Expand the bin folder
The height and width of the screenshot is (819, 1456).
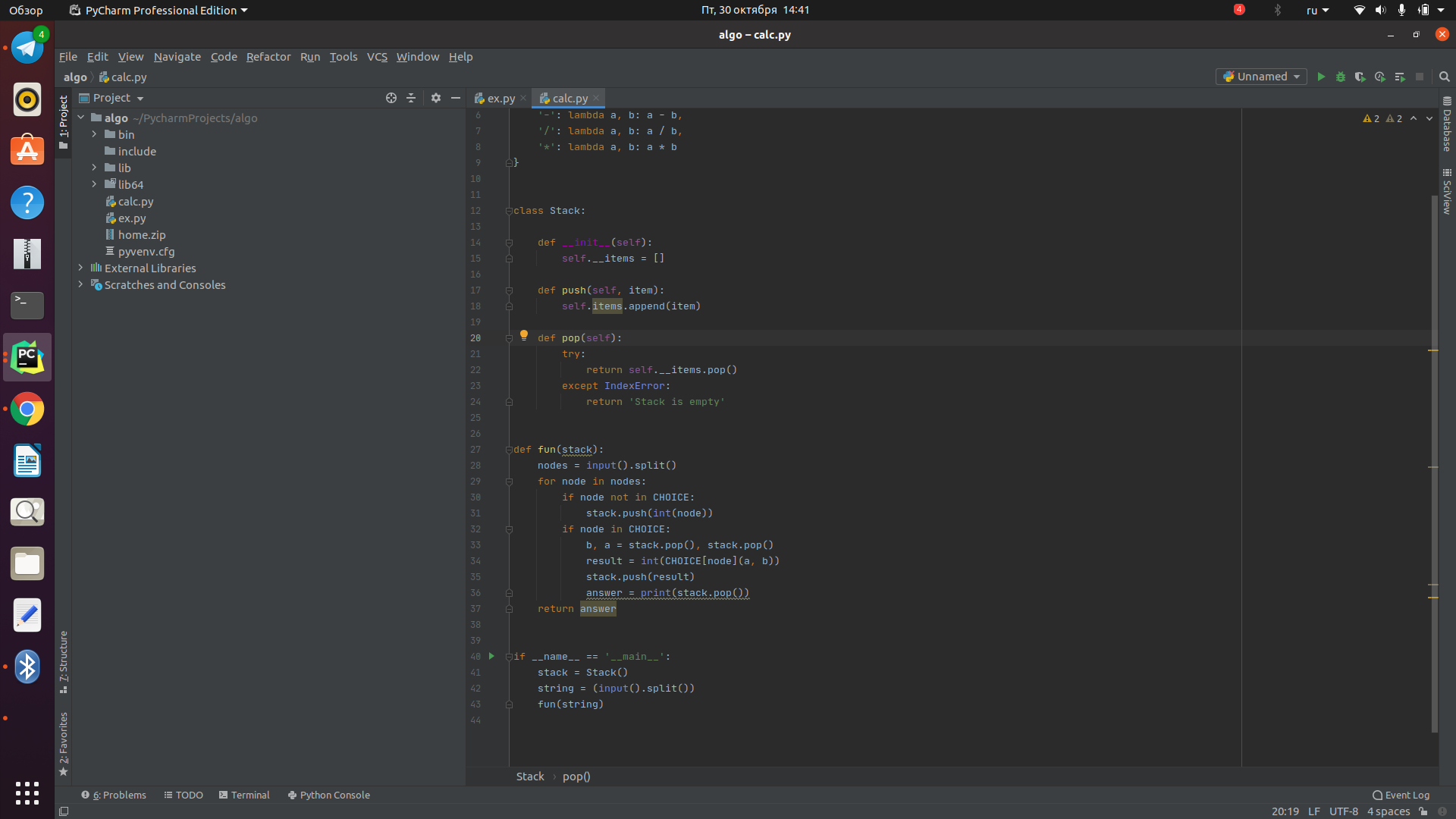coord(94,134)
